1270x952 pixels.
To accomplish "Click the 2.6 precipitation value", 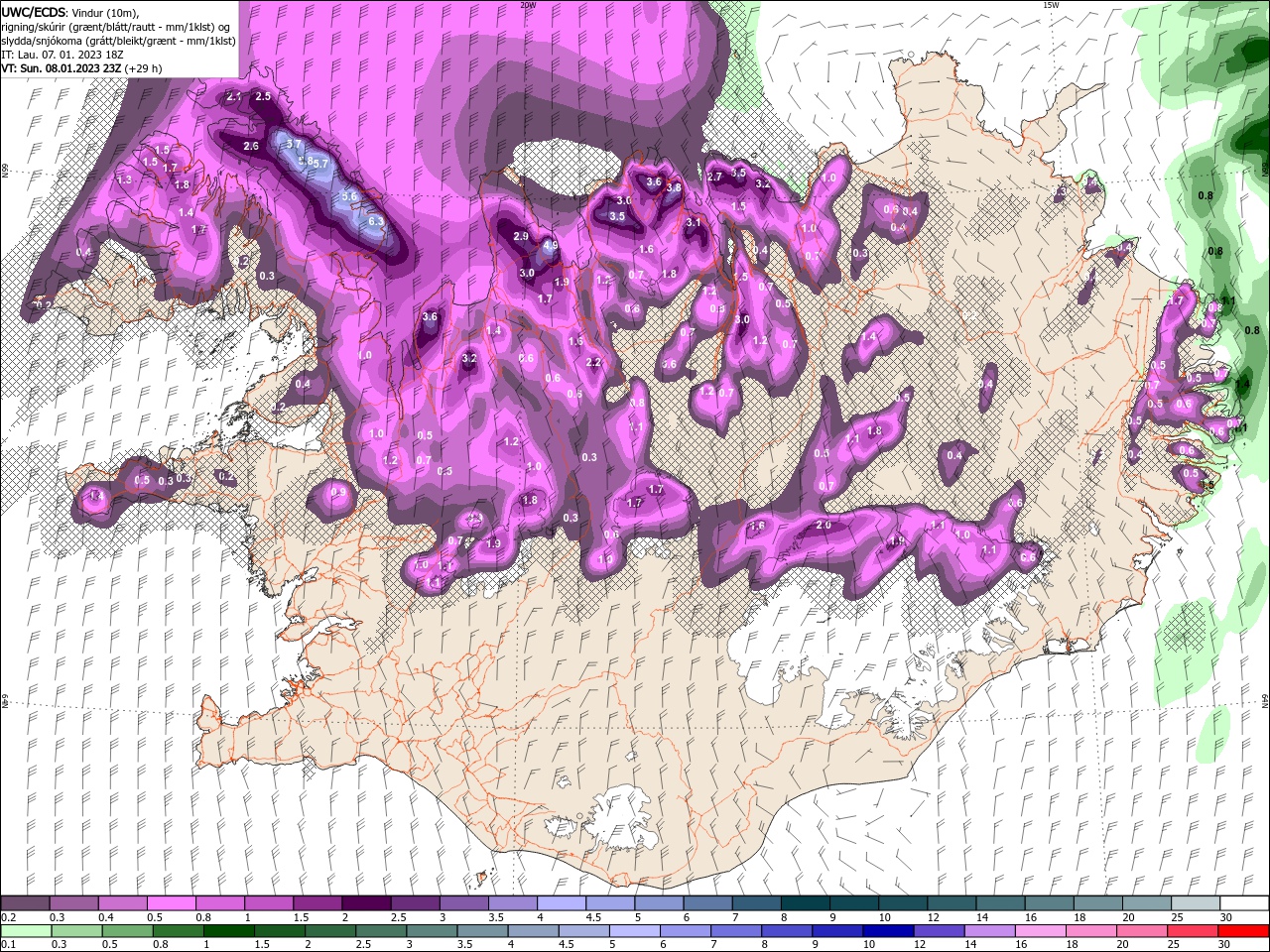I will [x=251, y=146].
